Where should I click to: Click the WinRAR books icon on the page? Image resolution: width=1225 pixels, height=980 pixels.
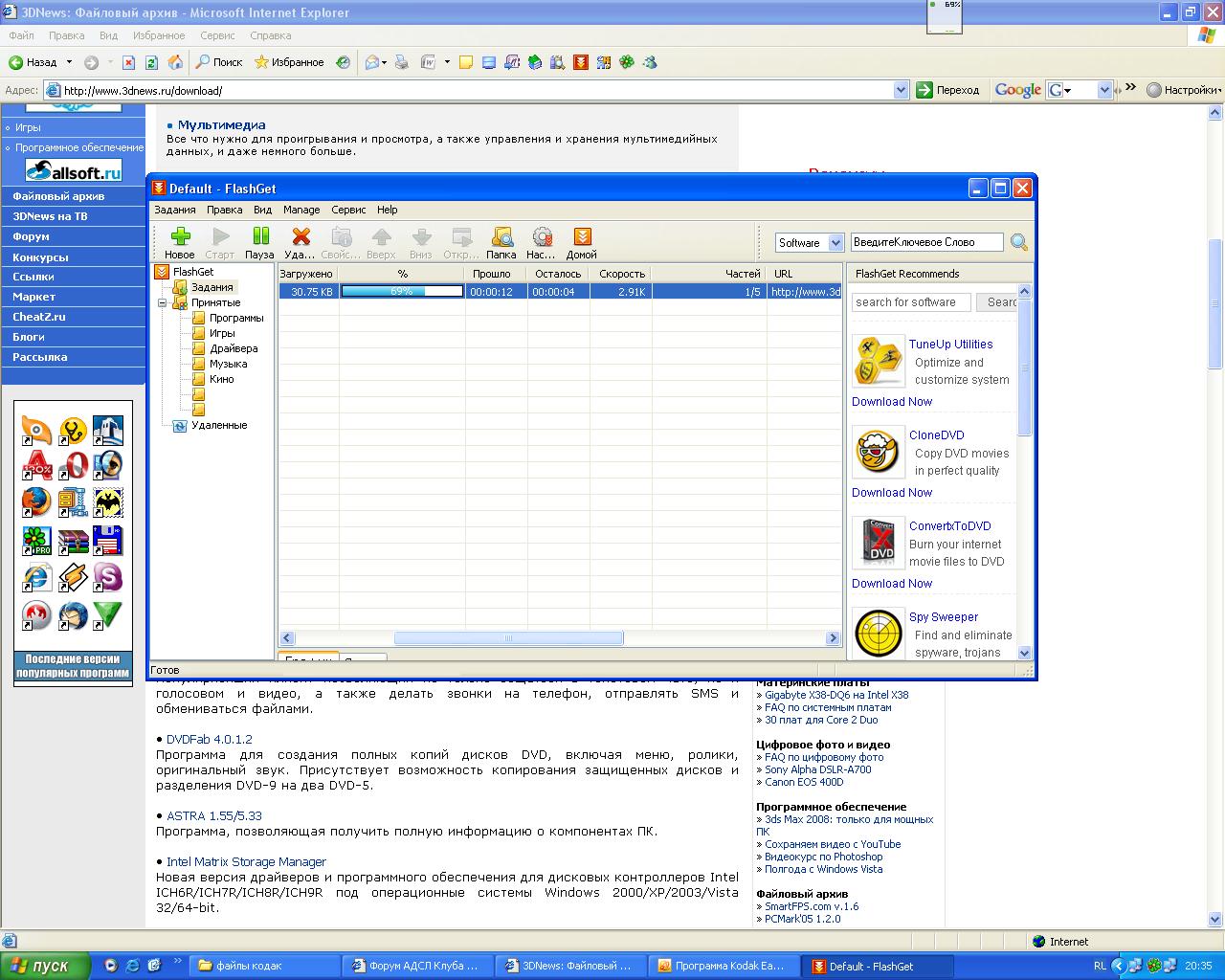[x=73, y=540]
